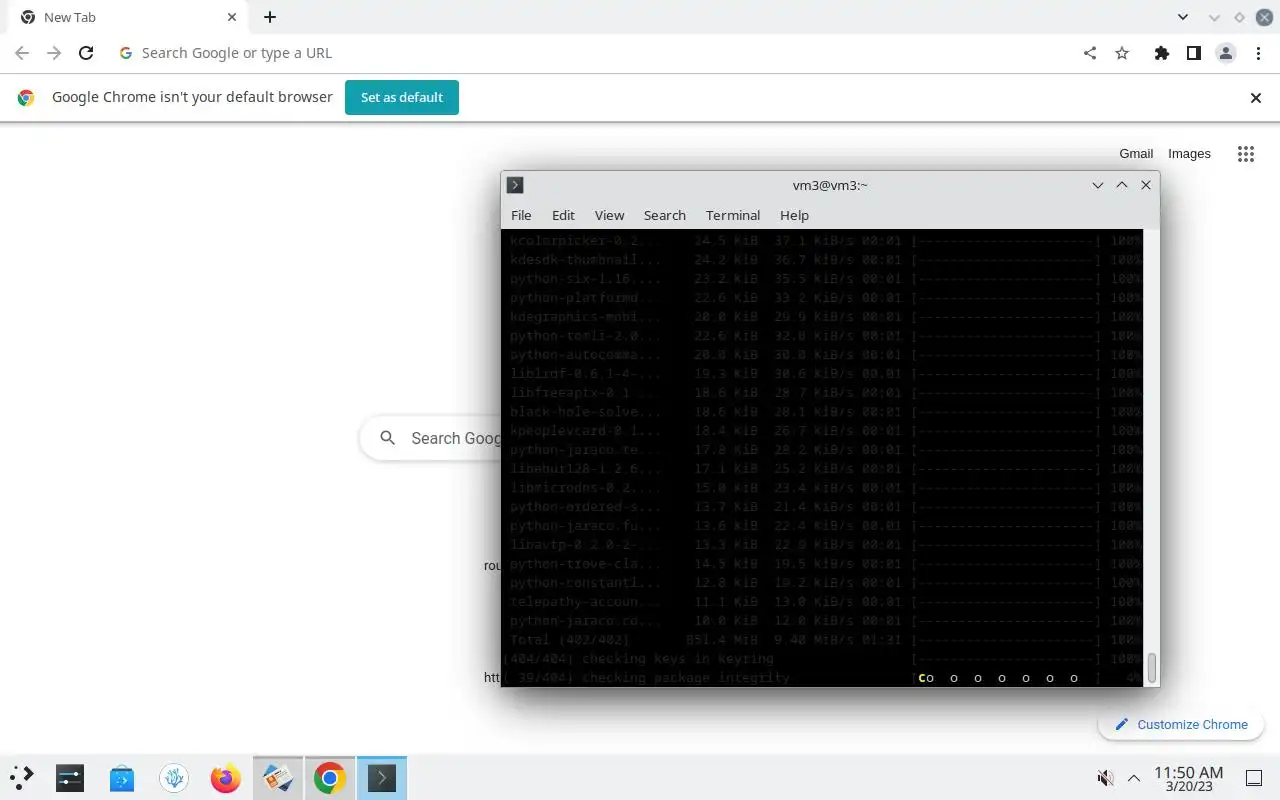1280x800 pixels.
Task: Focus the Chrome address bar
Action: coord(590,53)
